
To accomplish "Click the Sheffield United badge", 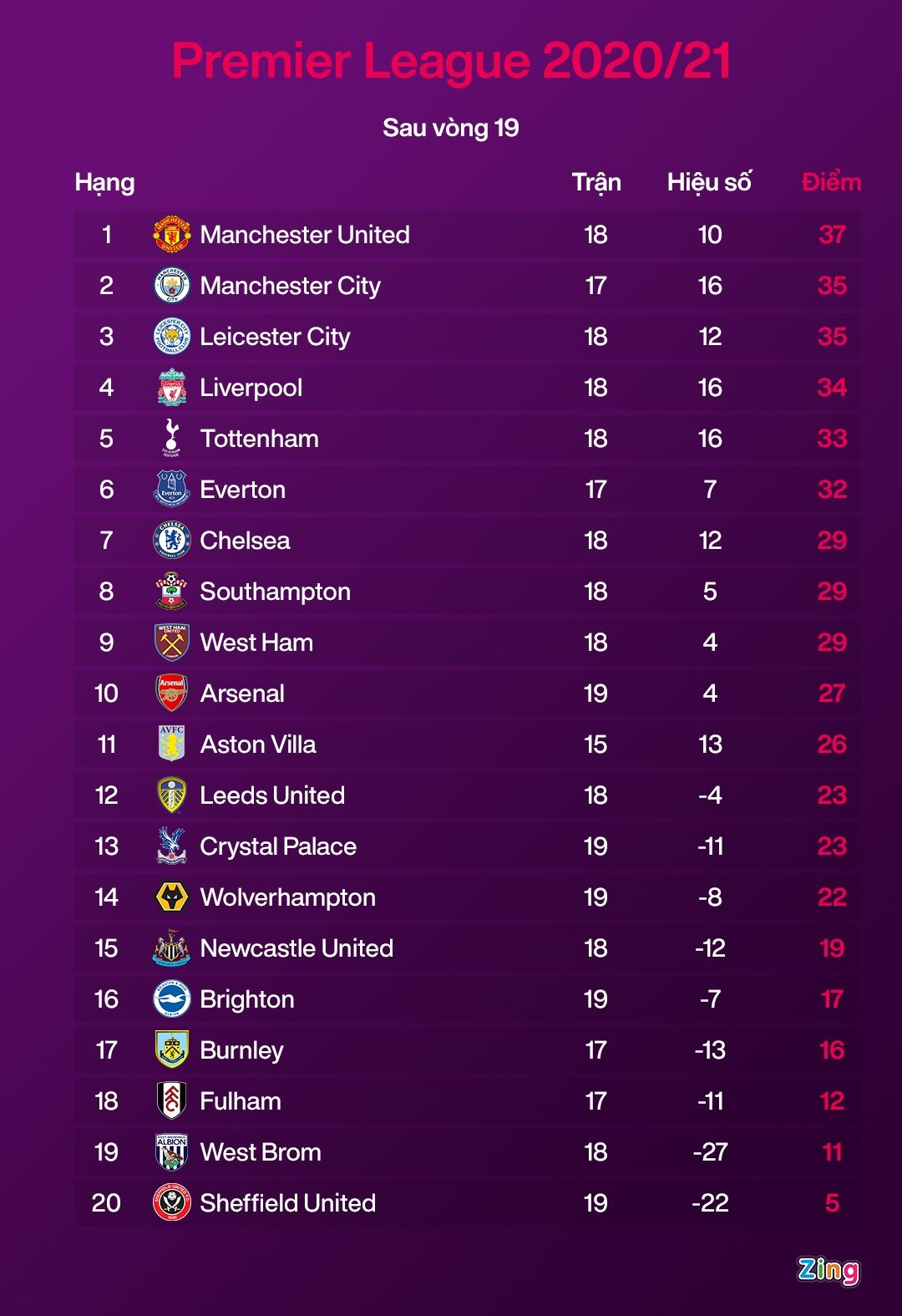I will point(171,1203).
